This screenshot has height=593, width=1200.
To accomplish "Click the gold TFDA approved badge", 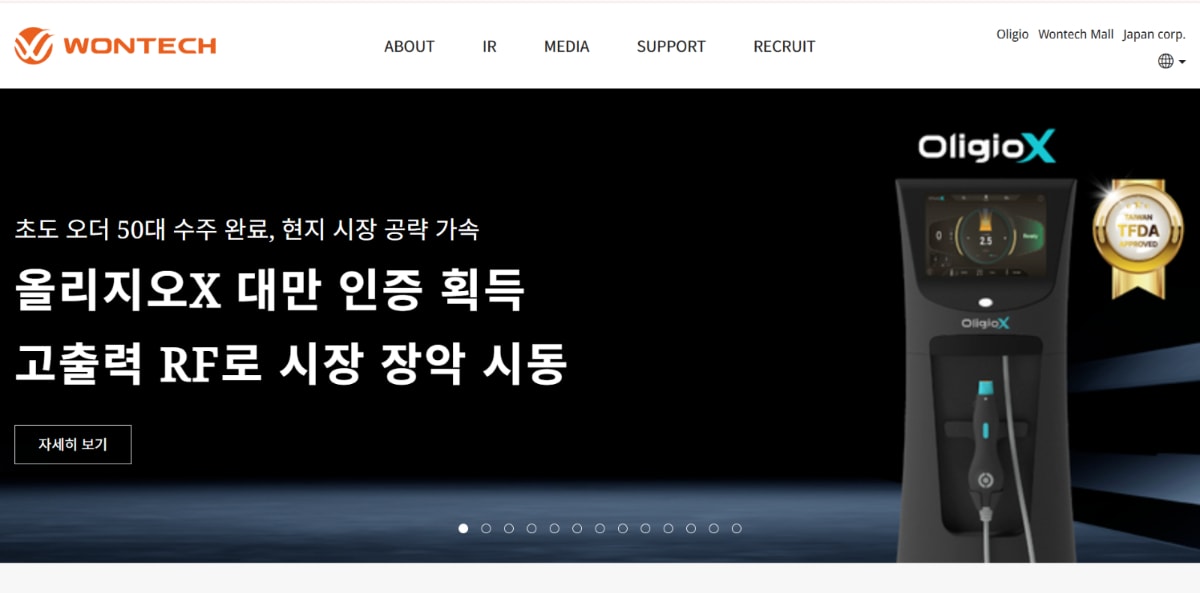I will click(x=1129, y=236).
